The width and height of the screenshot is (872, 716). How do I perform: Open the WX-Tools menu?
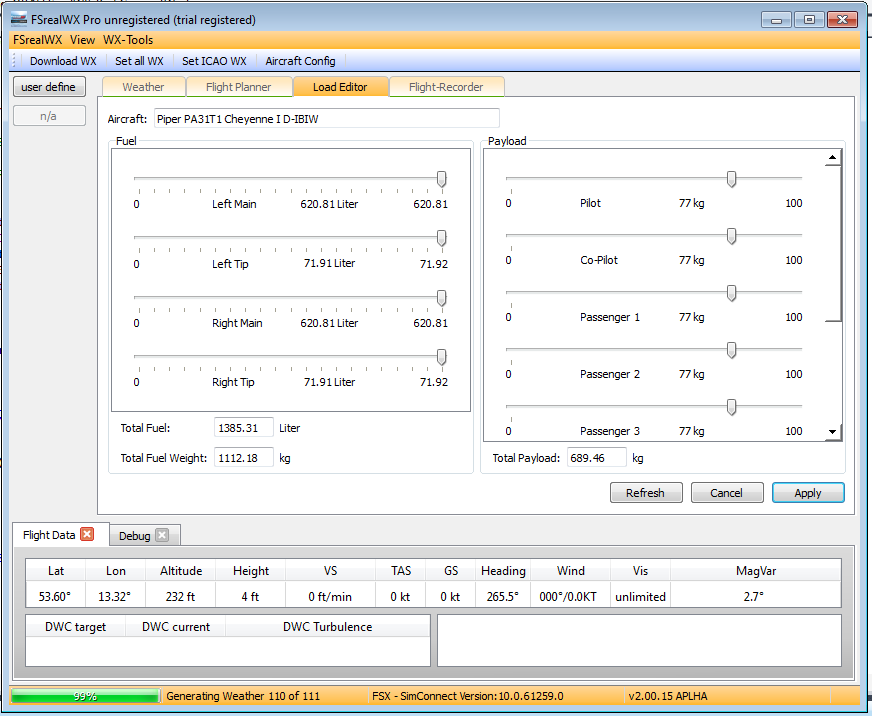click(x=128, y=40)
